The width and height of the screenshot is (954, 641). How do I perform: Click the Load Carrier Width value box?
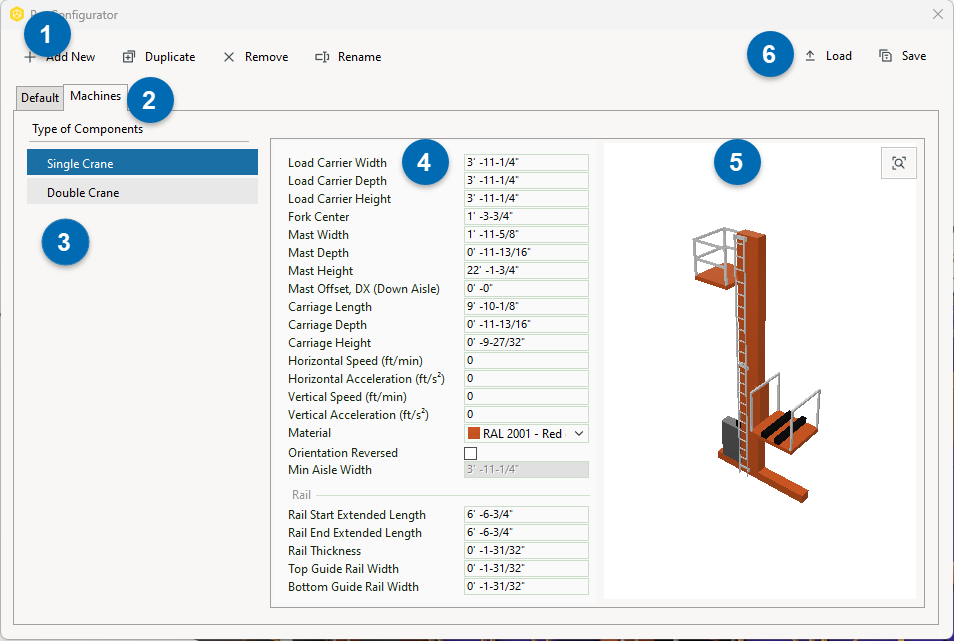click(x=525, y=162)
